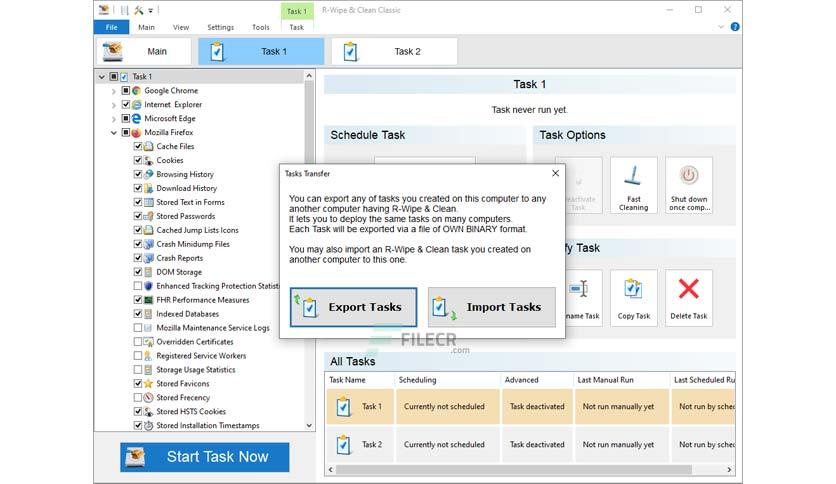Open the Tools menu
The image size is (836, 484).
tap(261, 27)
